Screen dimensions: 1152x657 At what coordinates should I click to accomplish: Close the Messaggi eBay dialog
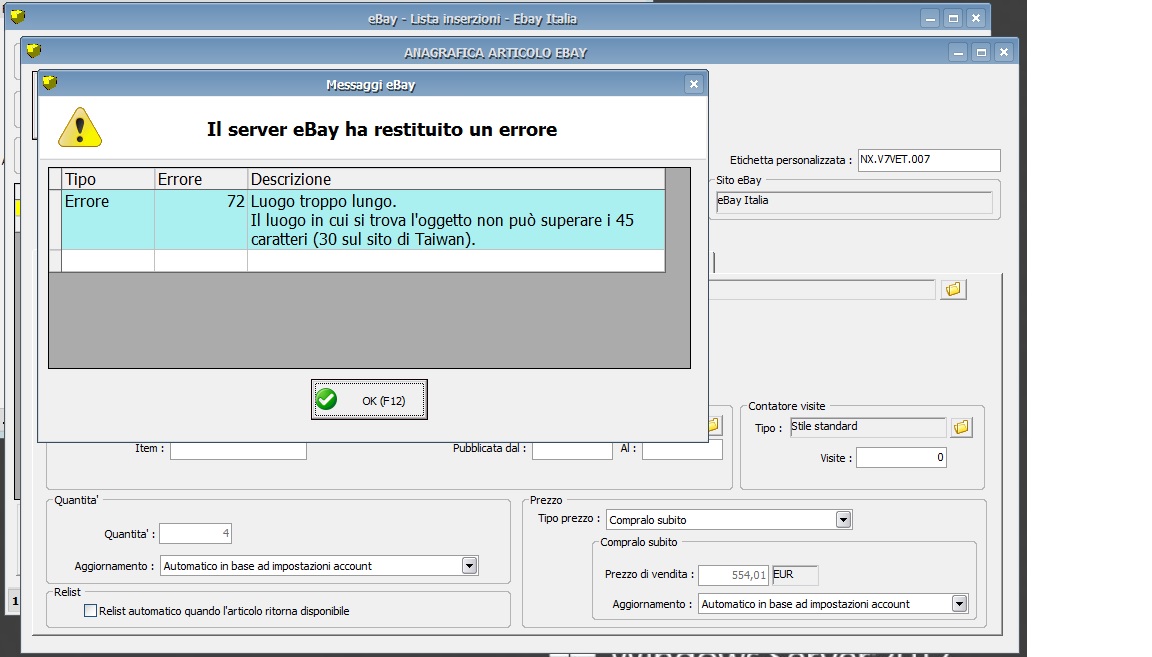pyautogui.click(x=694, y=85)
